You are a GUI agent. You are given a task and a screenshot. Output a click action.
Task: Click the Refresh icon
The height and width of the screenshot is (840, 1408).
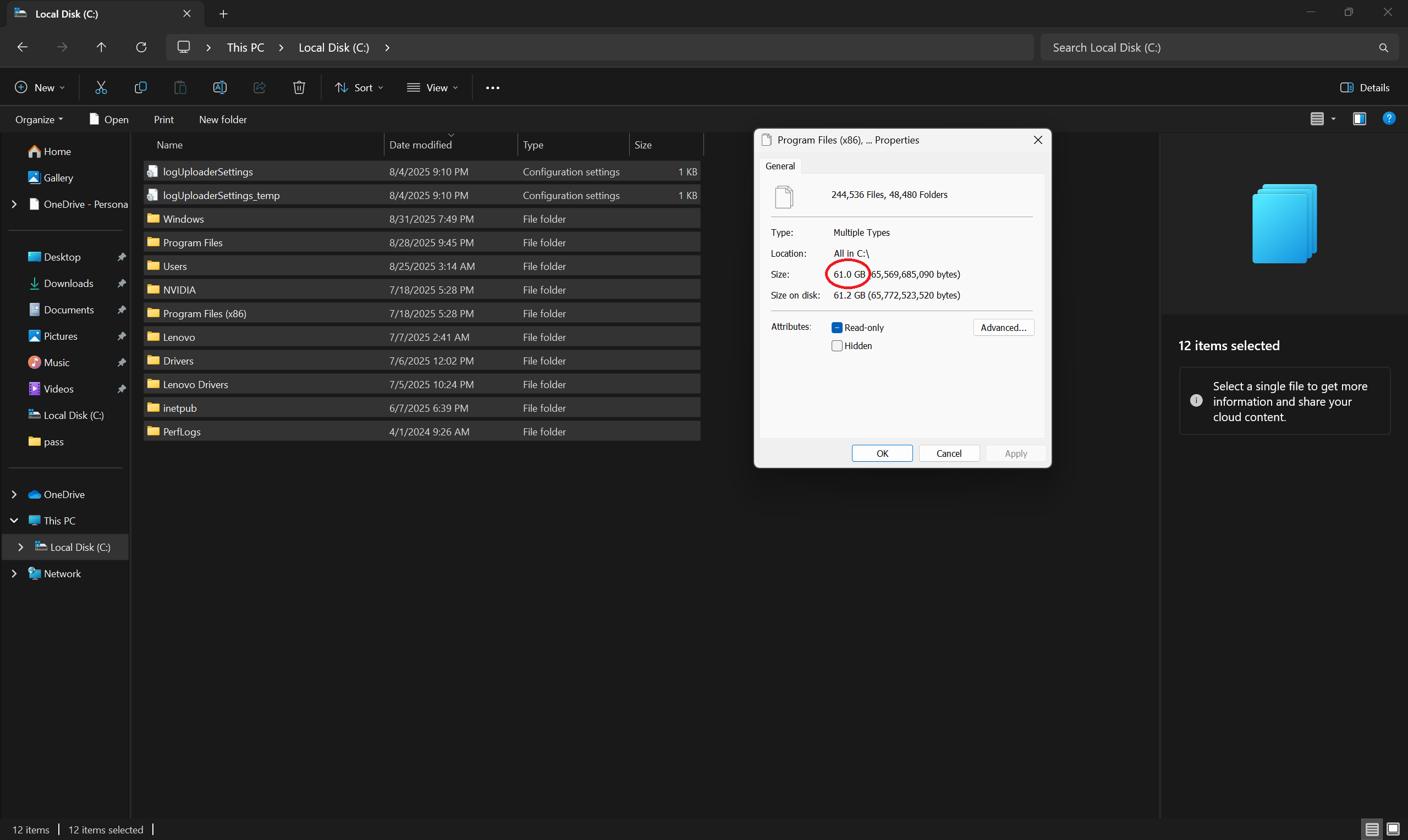141,47
